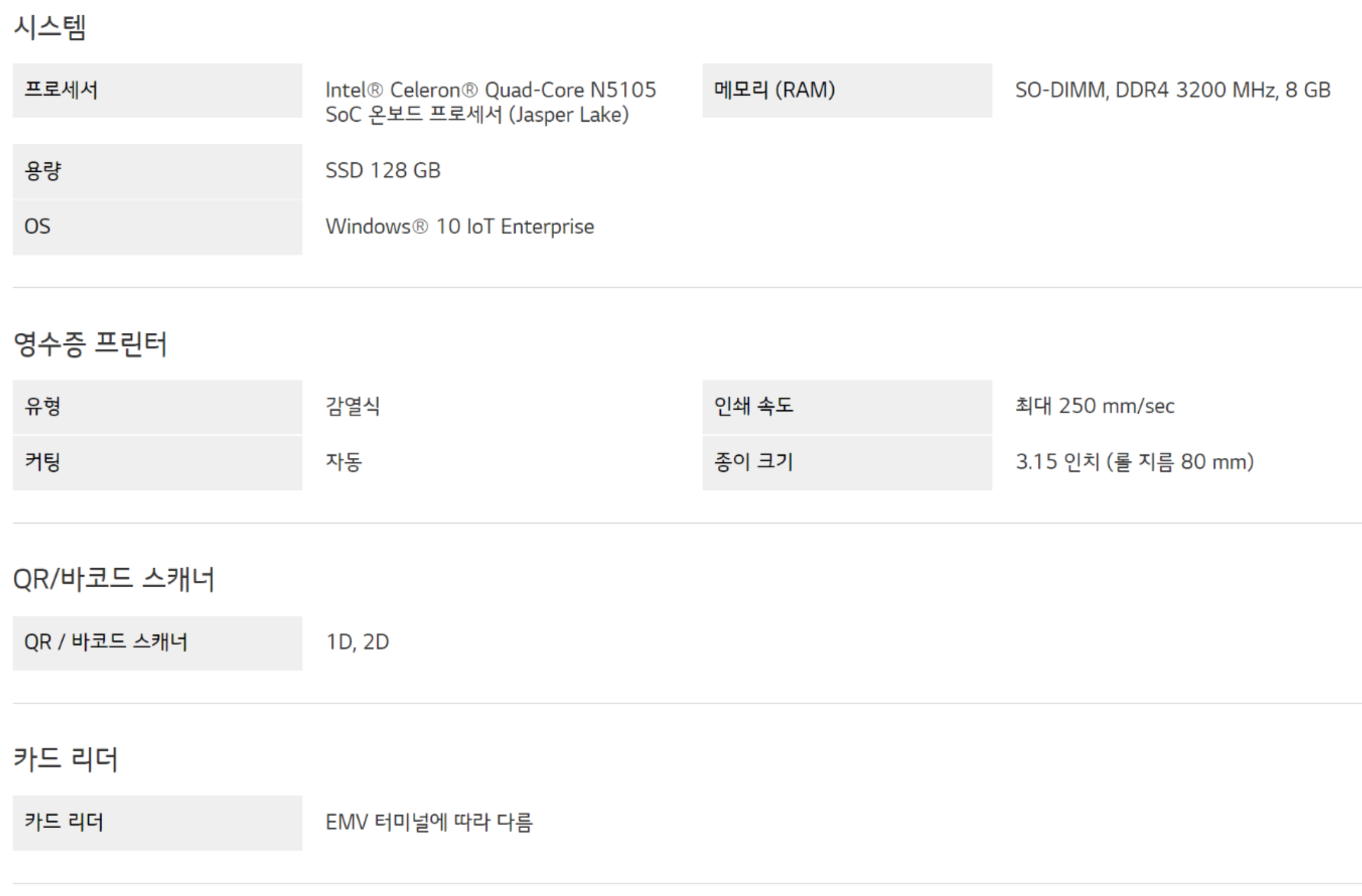The width and height of the screenshot is (1362, 896).
Task: Click the 시스템 section heading
Action: pos(49,28)
